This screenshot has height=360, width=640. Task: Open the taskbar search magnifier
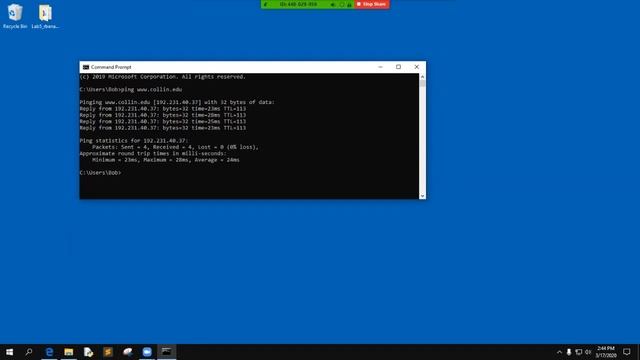(x=29, y=352)
